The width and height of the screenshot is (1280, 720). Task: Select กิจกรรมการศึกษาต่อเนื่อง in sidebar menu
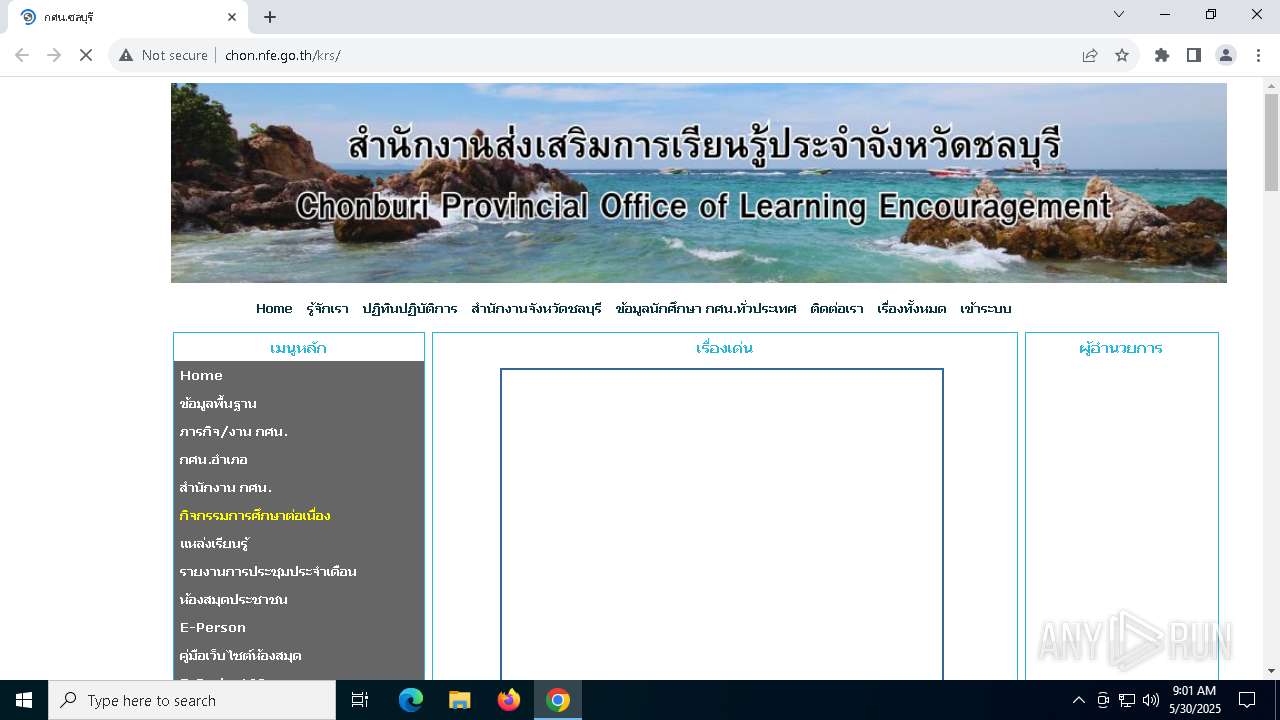tap(299, 515)
